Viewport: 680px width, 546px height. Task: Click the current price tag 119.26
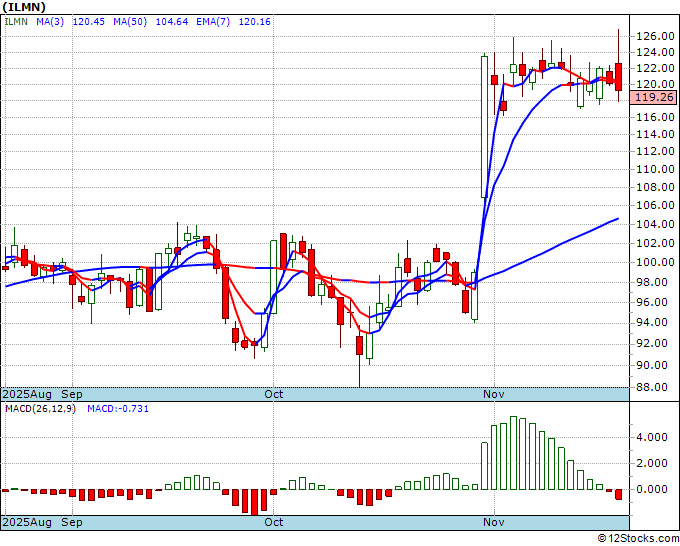pyautogui.click(x=654, y=97)
